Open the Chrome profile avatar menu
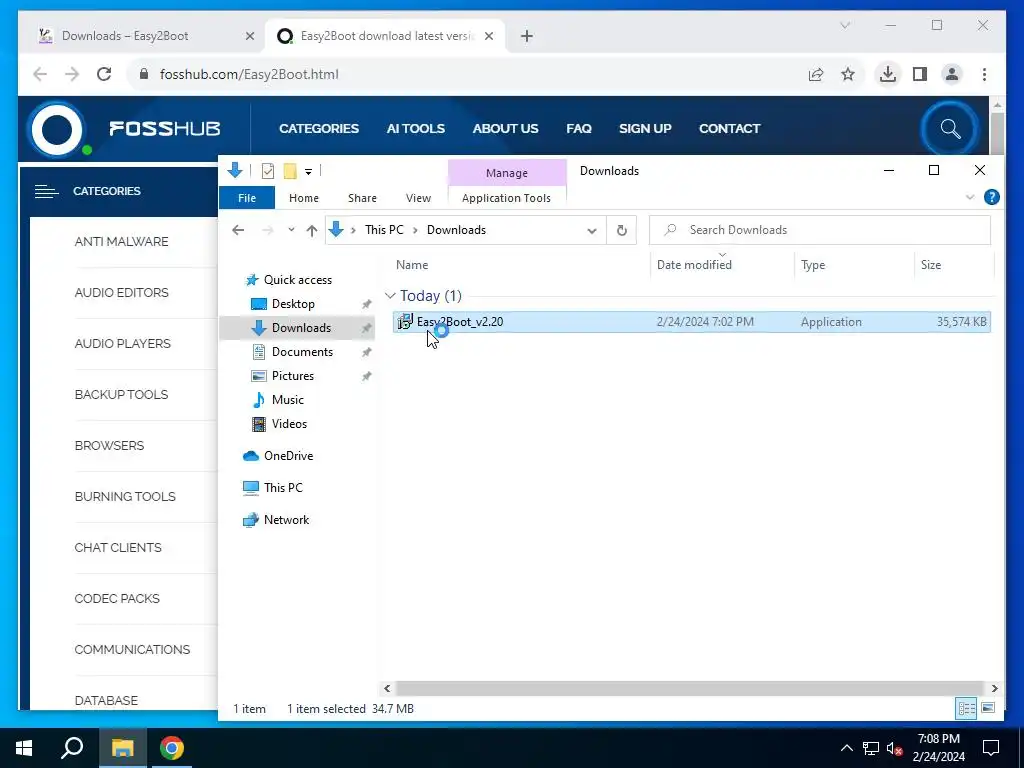 (952, 74)
